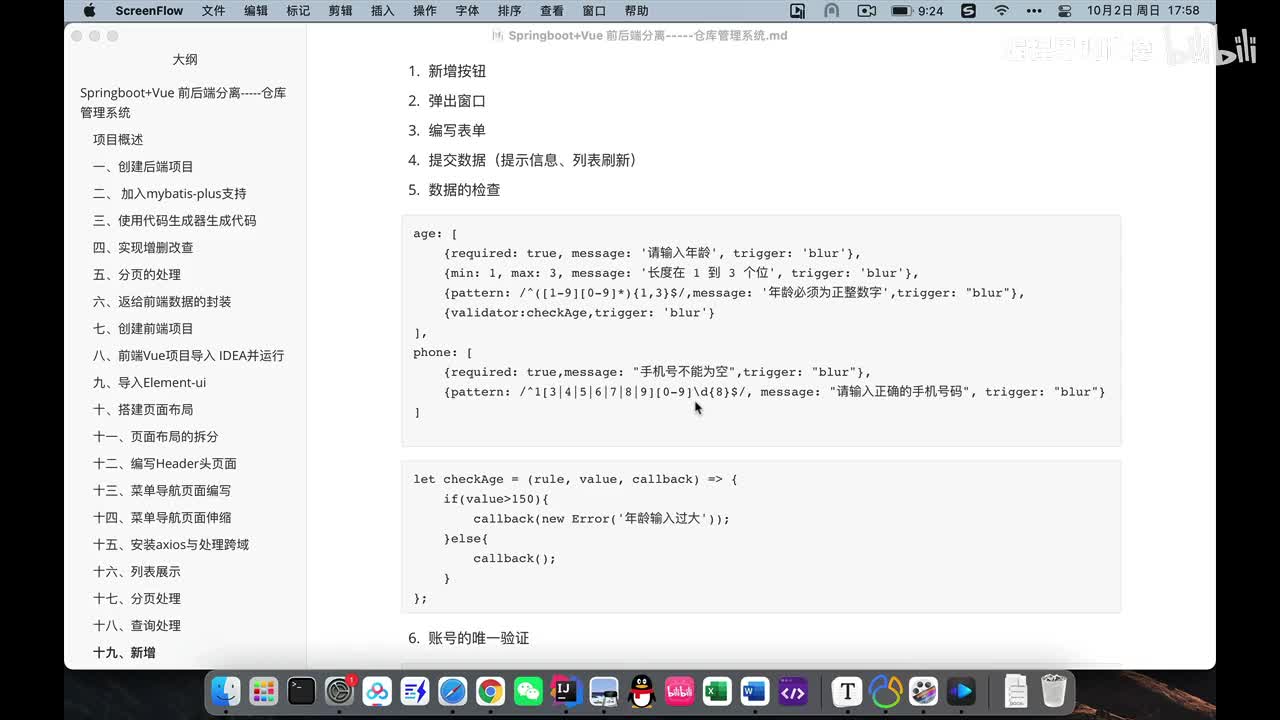Jump to 二、加入mybatis-plus支持 in outline
This screenshot has width=1280, height=720.
169,194
